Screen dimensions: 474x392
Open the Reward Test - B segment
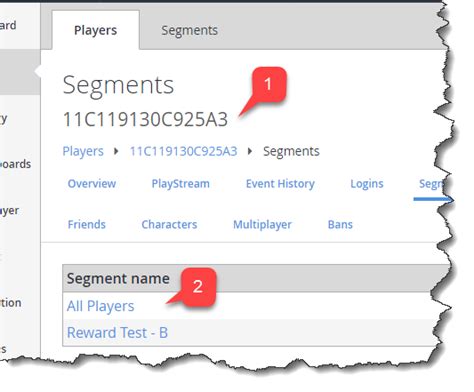click(x=117, y=333)
